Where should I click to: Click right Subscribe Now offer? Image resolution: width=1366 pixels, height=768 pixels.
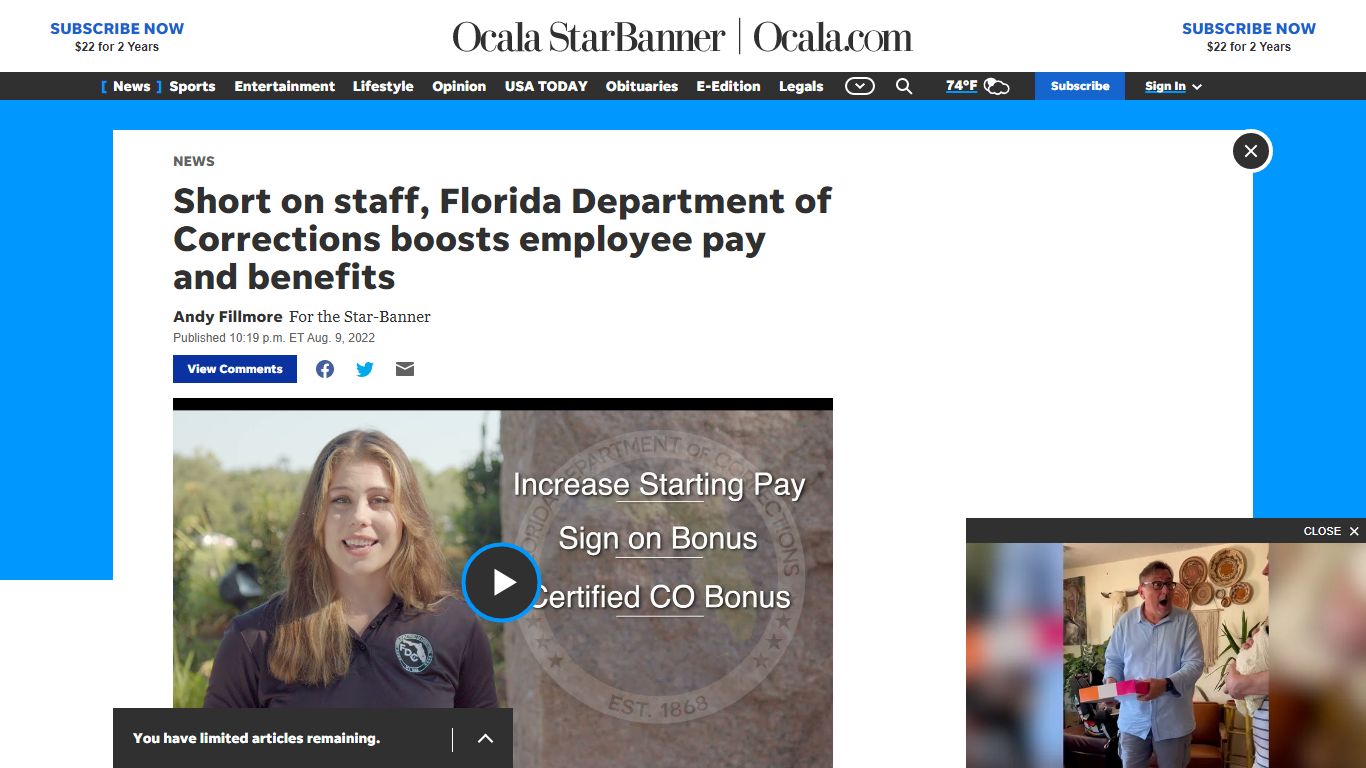click(1249, 37)
